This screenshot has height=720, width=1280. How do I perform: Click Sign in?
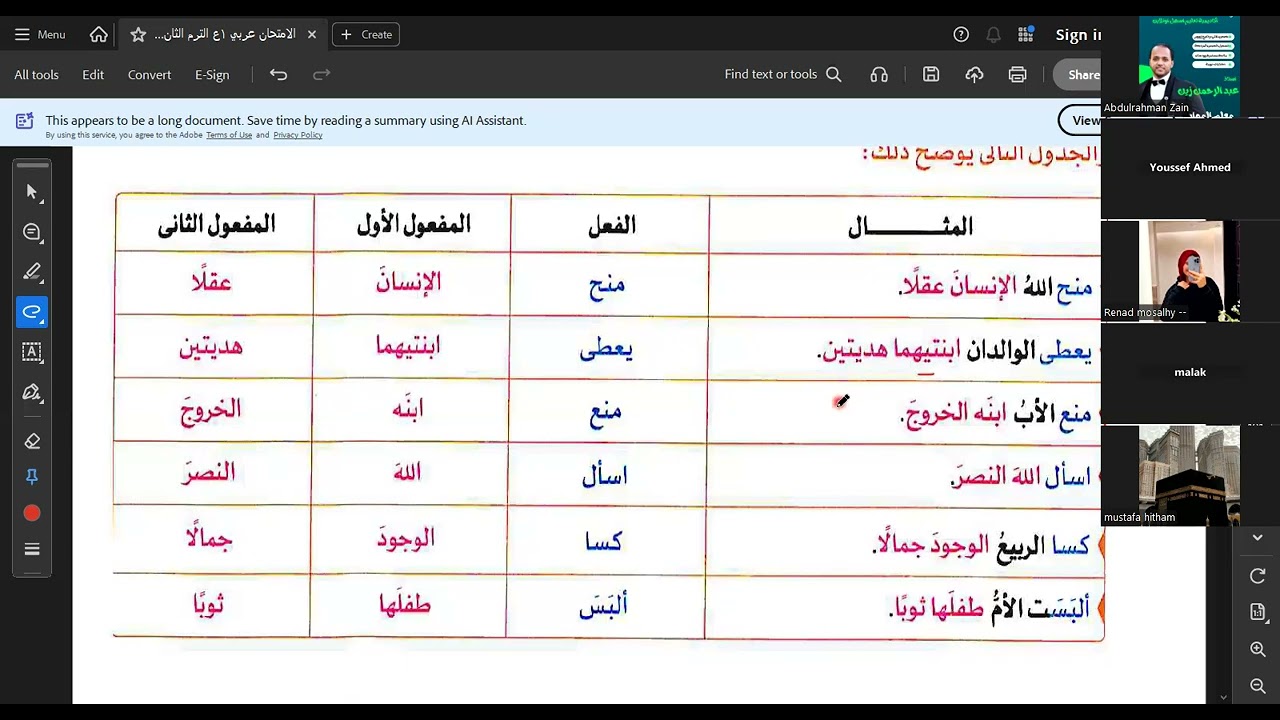[x=1078, y=34]
